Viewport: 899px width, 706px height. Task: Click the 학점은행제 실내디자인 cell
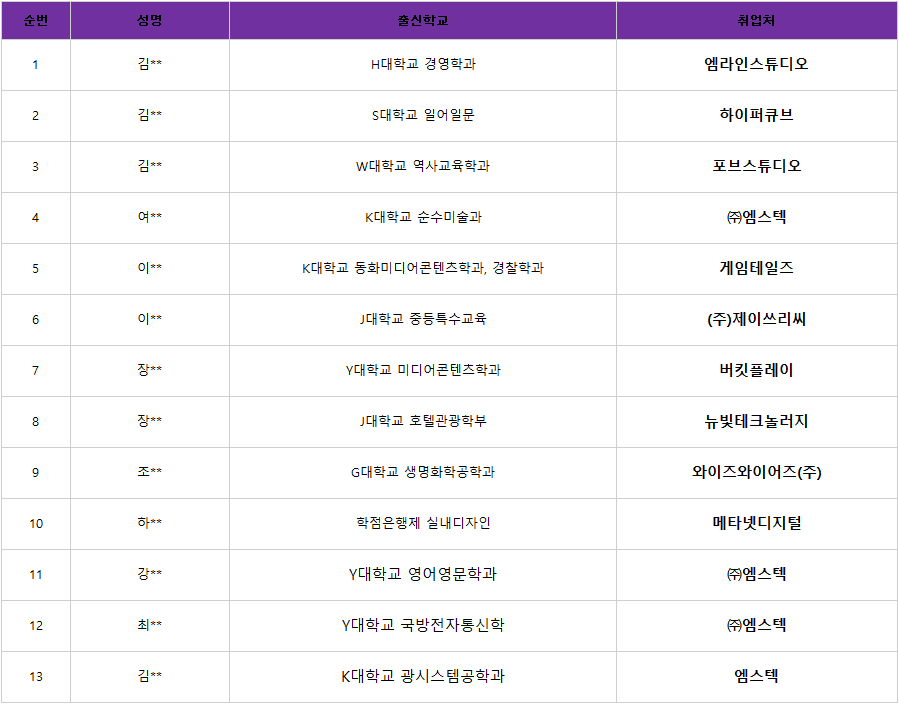422,523
